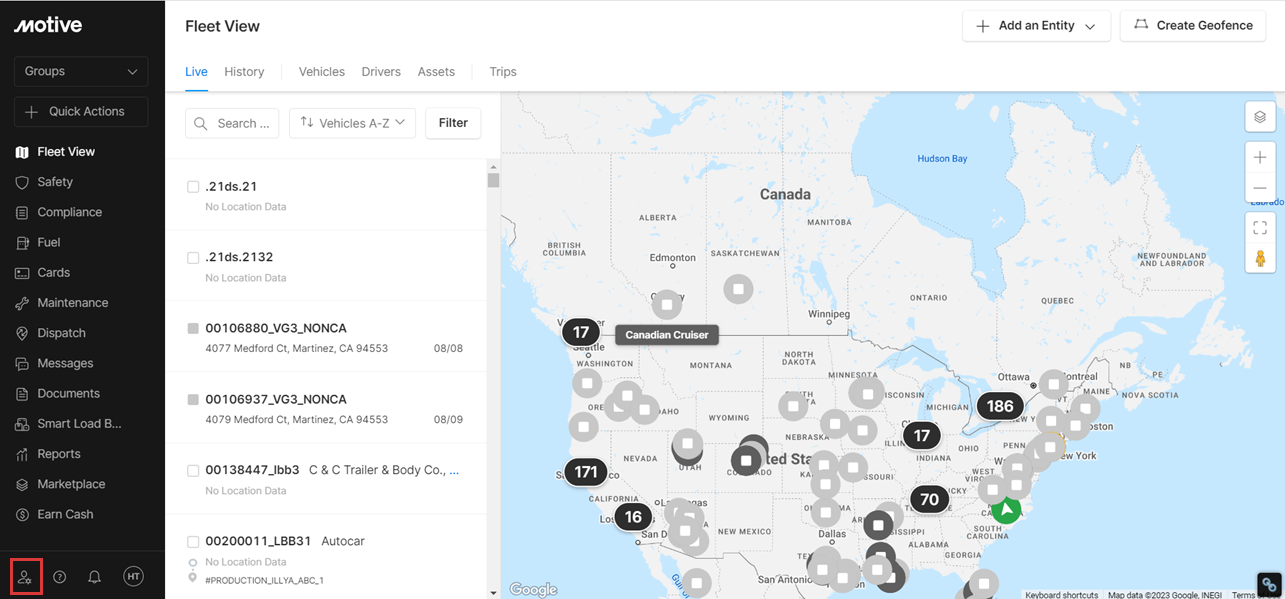This screenshot has height=599, width=1285.
Task: Select the 00138447_lbb3 vehicle checkbox
Action: 194,470
